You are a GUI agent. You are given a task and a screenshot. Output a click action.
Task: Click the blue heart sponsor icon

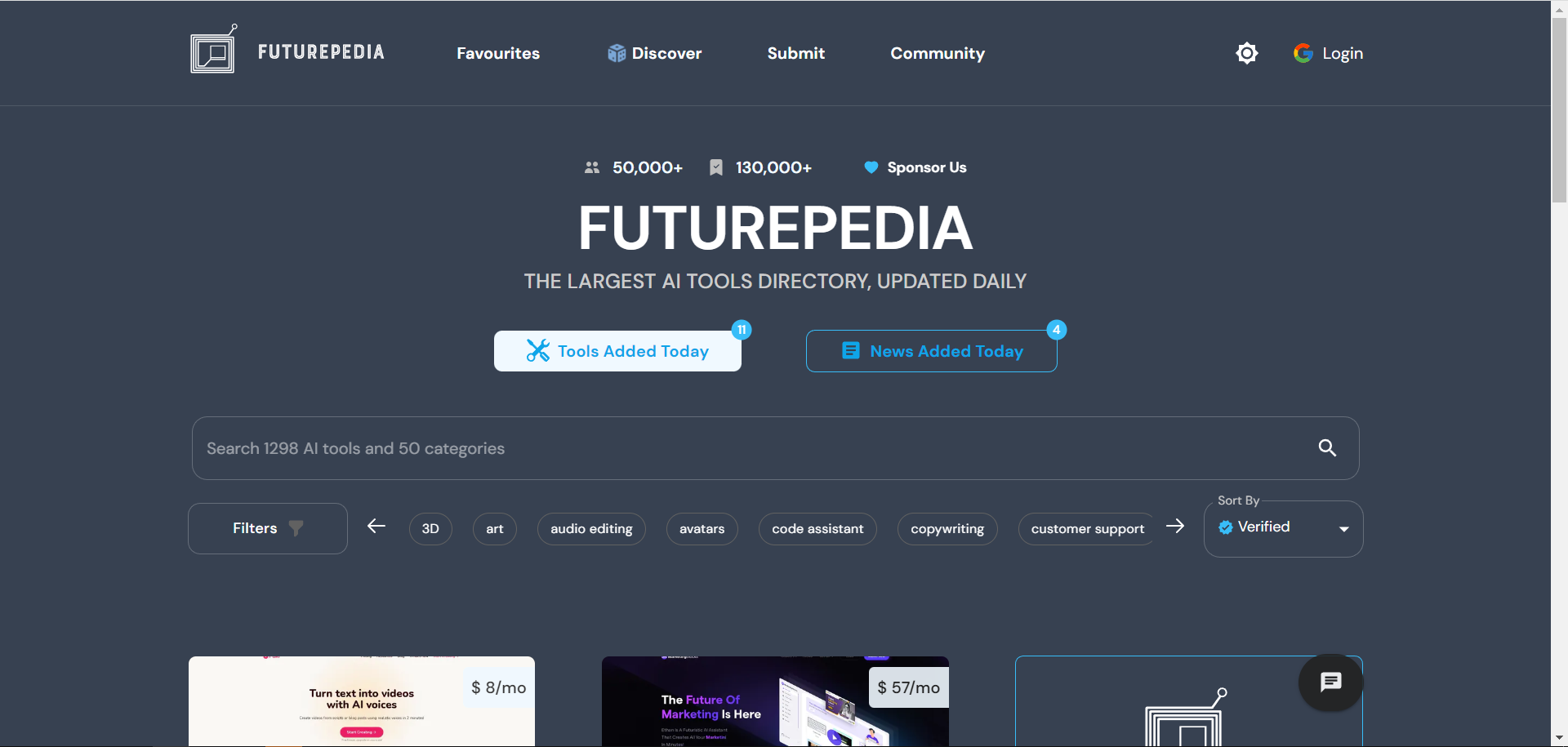coord(871,167)
